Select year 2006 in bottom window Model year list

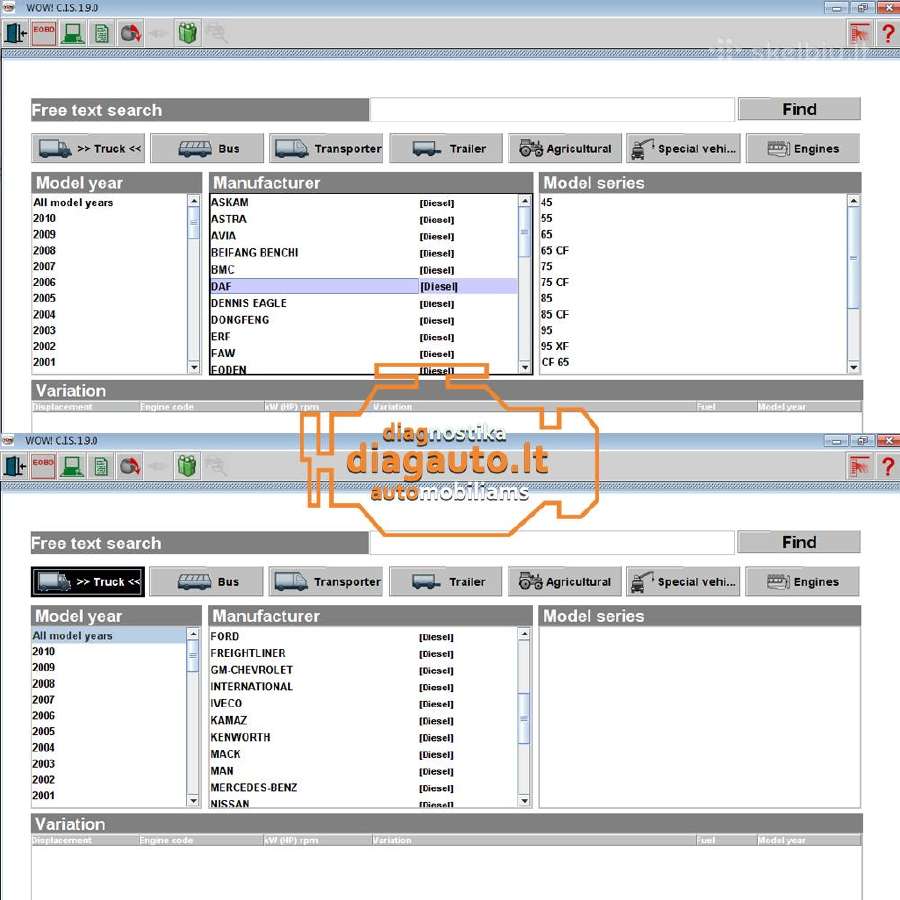tap(109, 716)
